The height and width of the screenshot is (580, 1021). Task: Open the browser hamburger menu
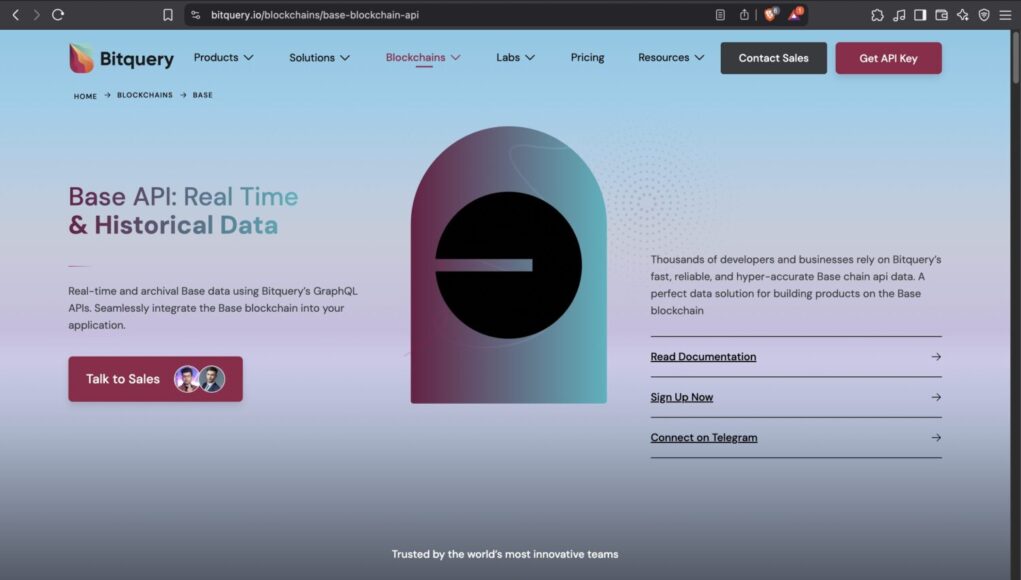click(1005, 14)
